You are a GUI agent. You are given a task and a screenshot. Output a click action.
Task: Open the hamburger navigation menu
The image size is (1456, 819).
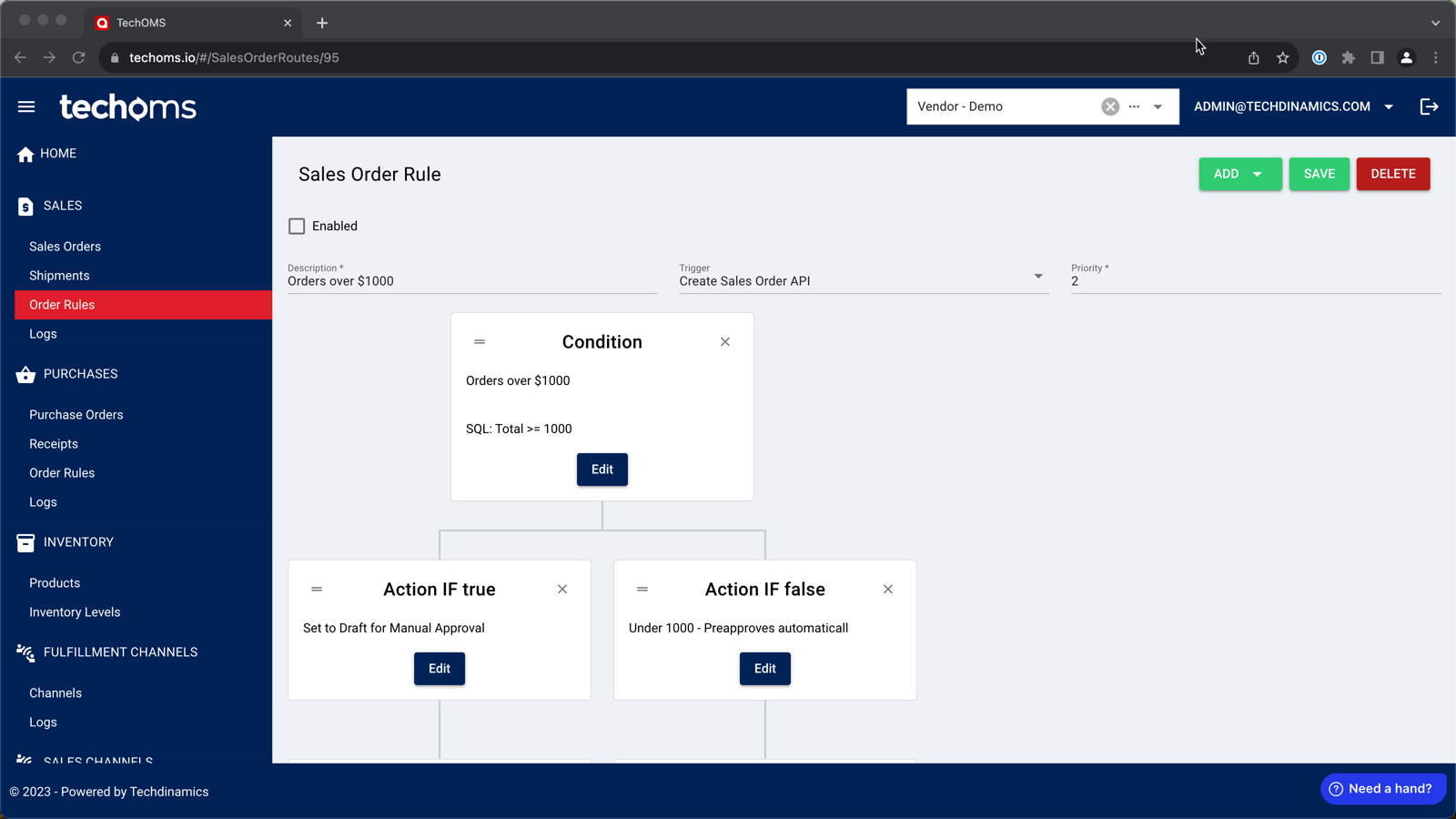(x=26, y=106)
